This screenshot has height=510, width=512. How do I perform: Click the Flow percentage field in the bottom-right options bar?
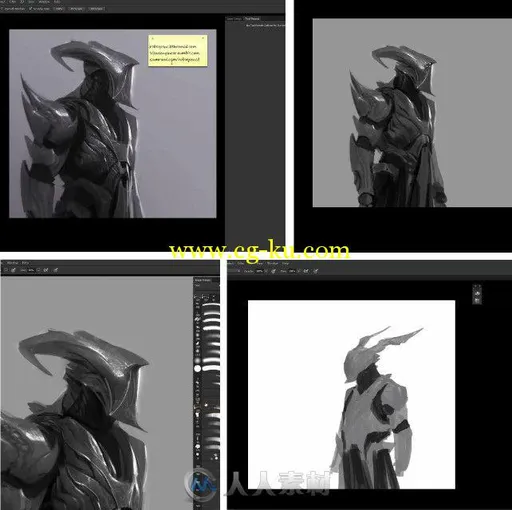pos(292,271)
